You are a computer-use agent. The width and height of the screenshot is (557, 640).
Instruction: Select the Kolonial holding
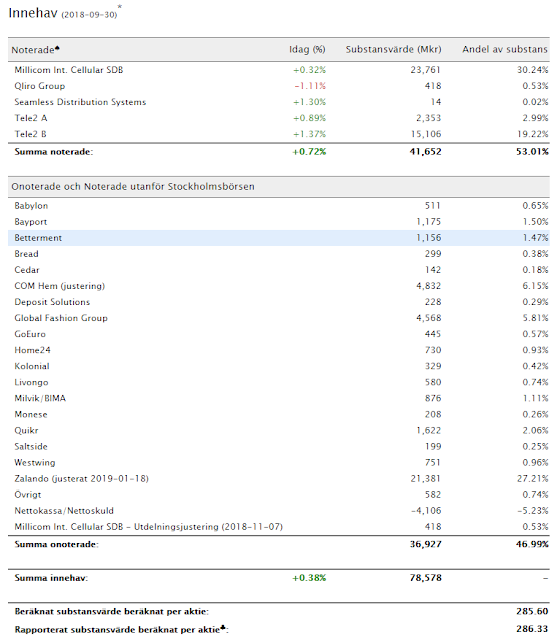[x=279, y=366]
